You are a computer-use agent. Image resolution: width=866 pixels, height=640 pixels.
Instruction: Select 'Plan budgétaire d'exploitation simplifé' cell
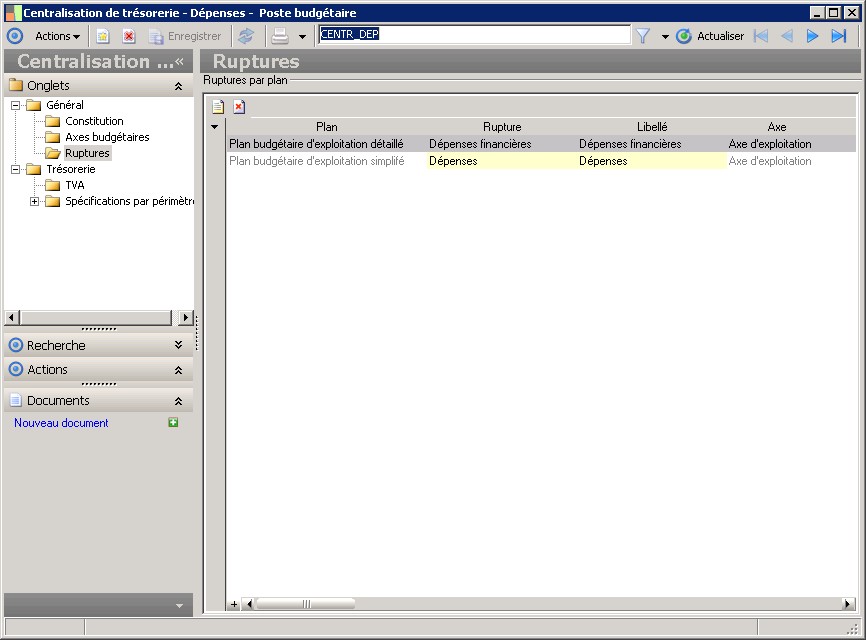326,161
